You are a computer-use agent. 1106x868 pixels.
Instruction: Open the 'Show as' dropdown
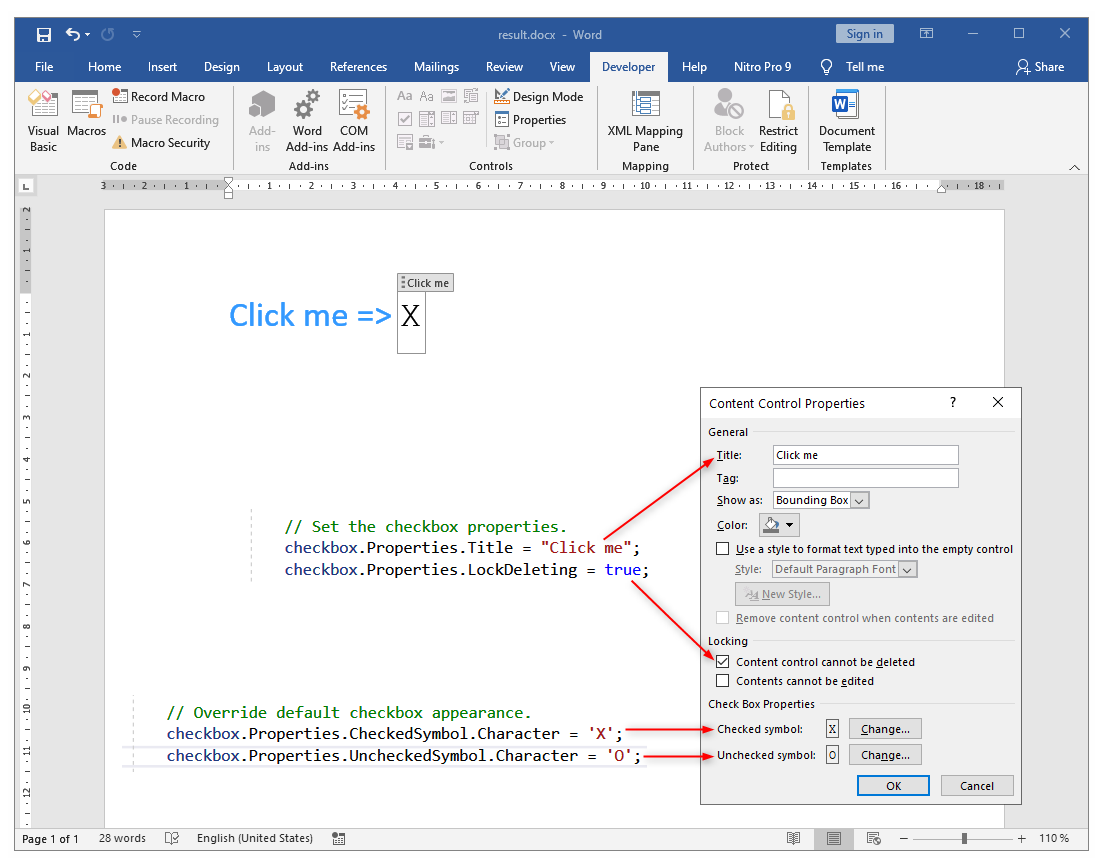(862, 499)
